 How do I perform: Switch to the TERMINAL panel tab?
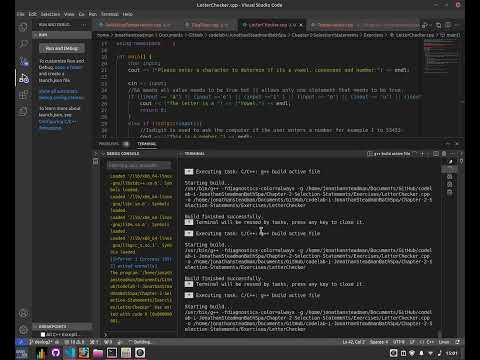coord(147,144)
